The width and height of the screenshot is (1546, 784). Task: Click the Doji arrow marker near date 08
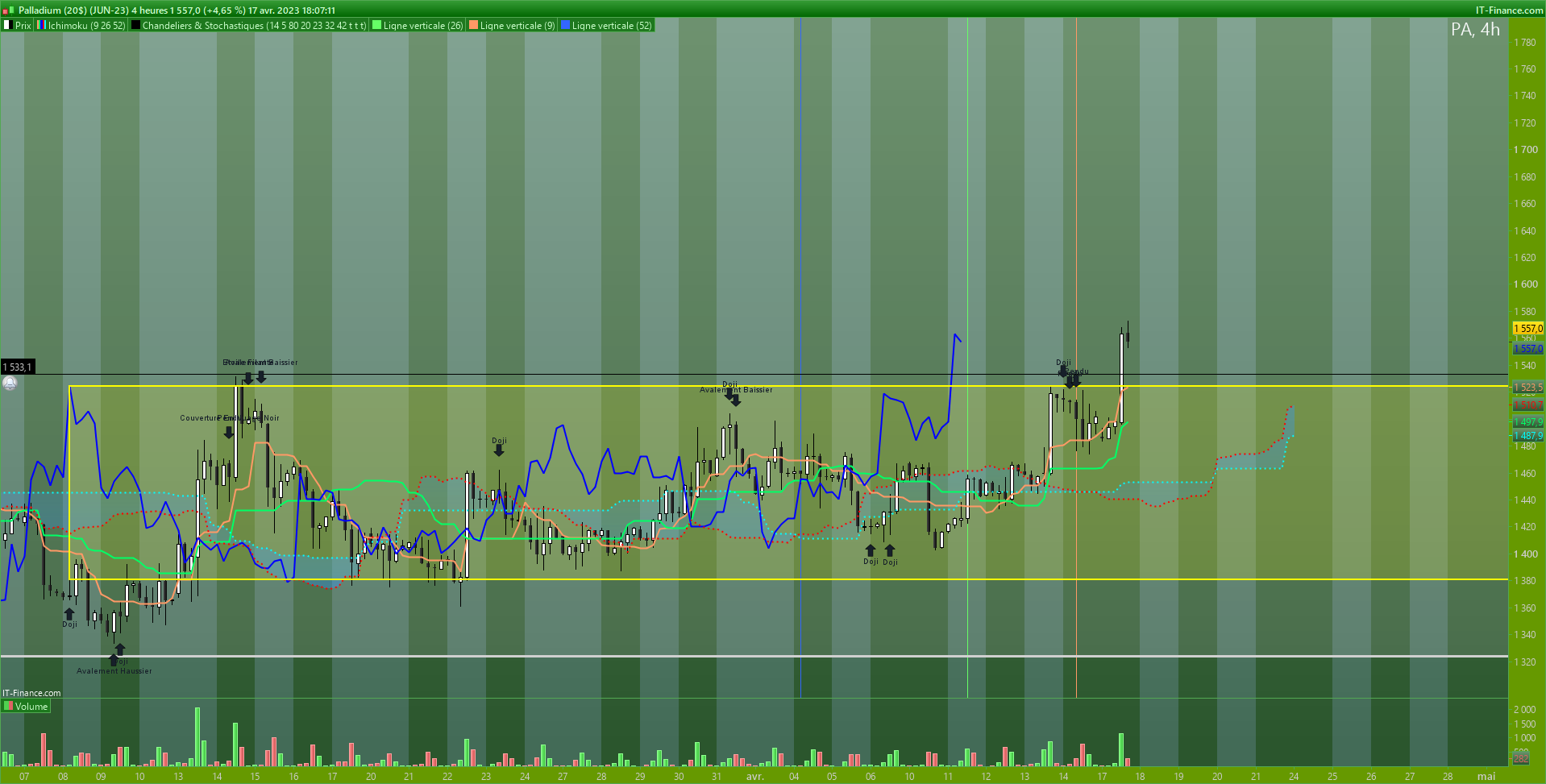[69, 614]
